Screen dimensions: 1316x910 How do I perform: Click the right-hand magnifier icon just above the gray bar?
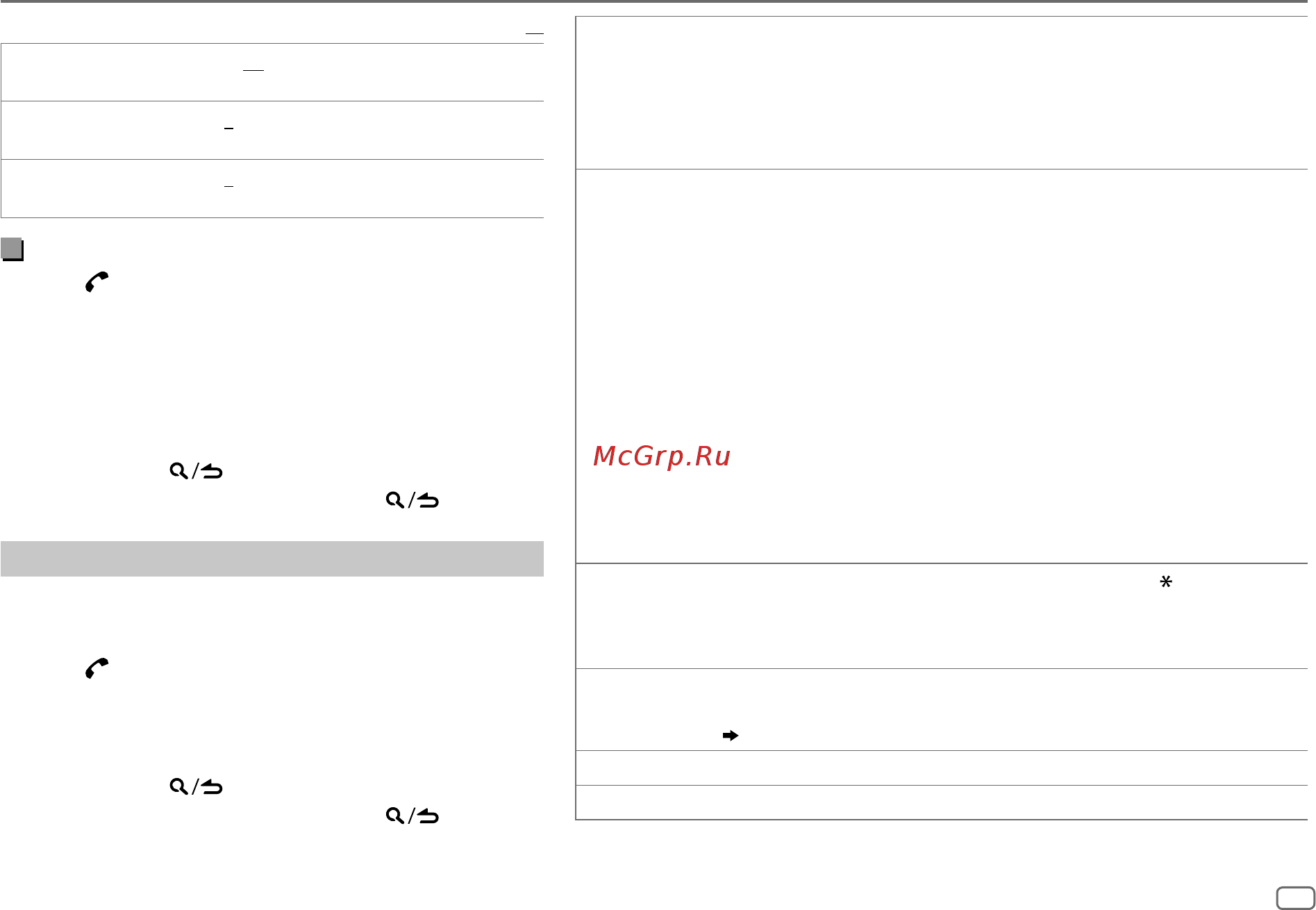point(395,500)
